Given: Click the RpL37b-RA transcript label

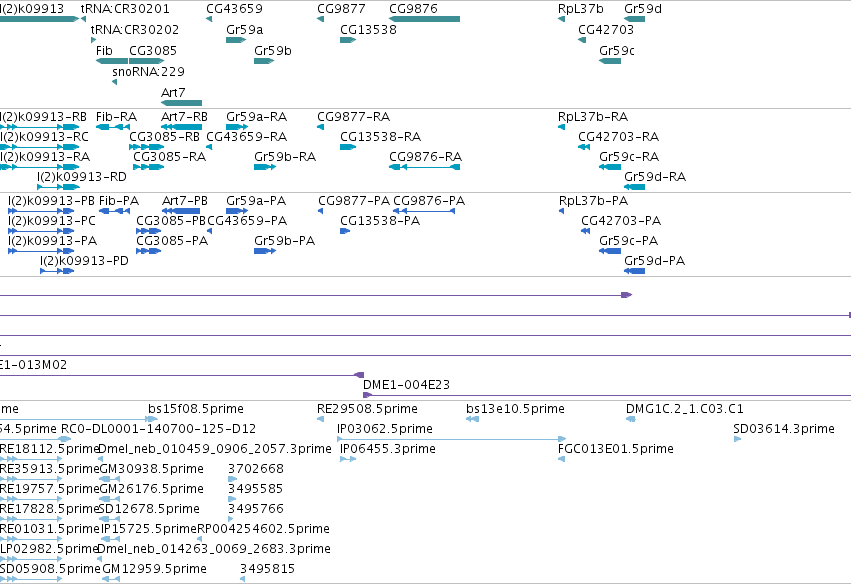Looking at the screenshot, I should click(593, 117).
